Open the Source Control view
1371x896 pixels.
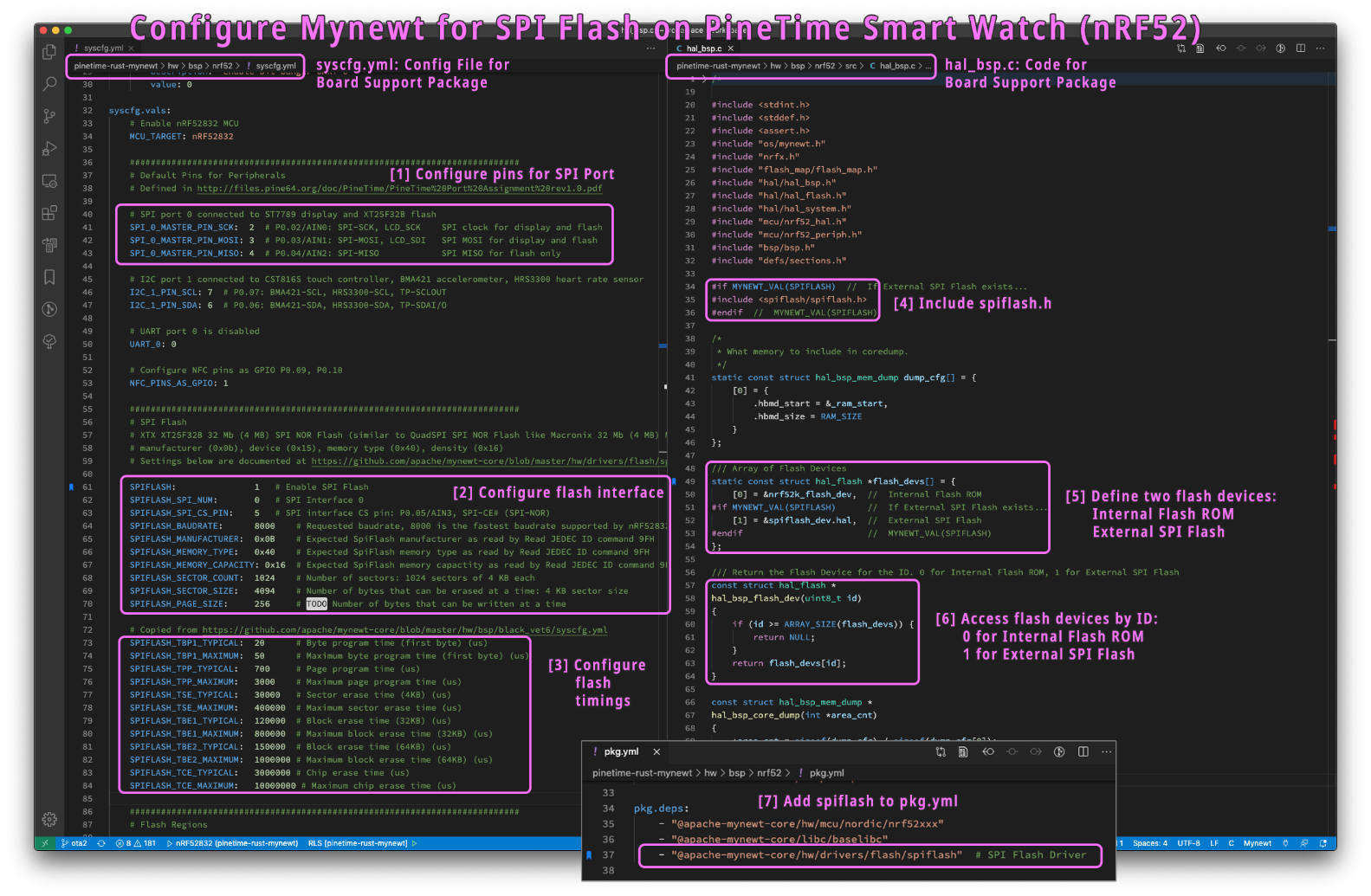[49, 116]
